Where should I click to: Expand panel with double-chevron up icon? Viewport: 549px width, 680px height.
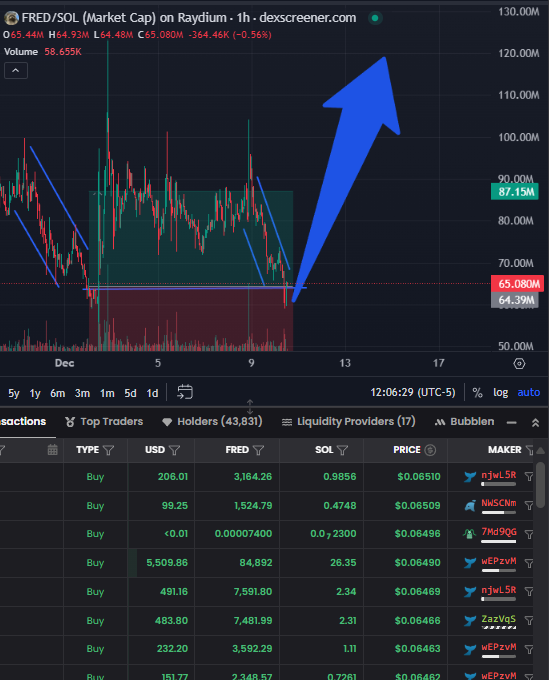(536, 423)
